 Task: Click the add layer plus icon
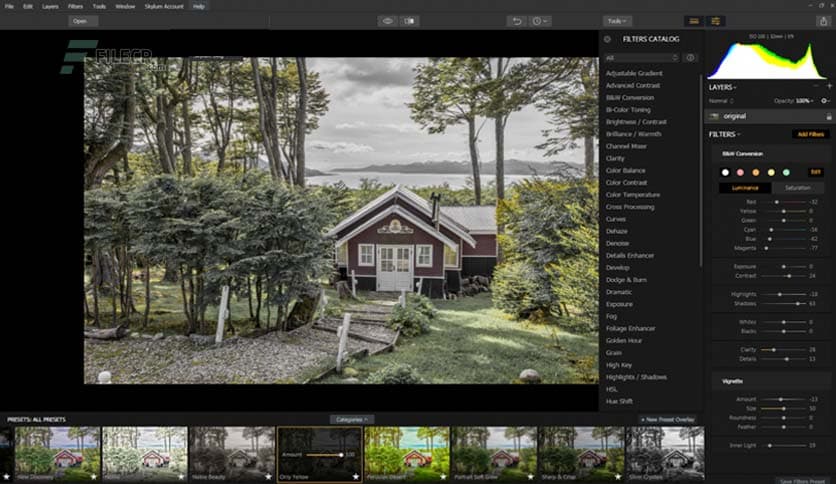click(829, 86)
